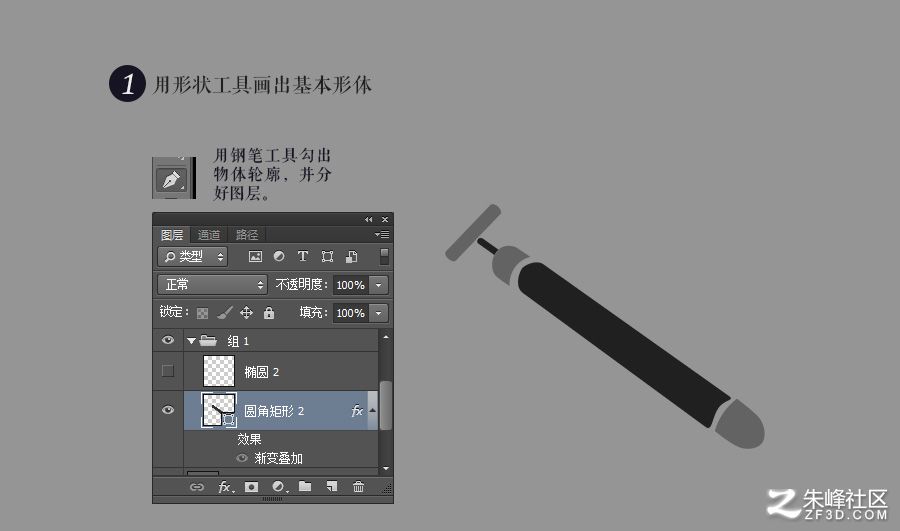
Task: Toggle the layer filtering switch
Action: [x=384, y=256]
